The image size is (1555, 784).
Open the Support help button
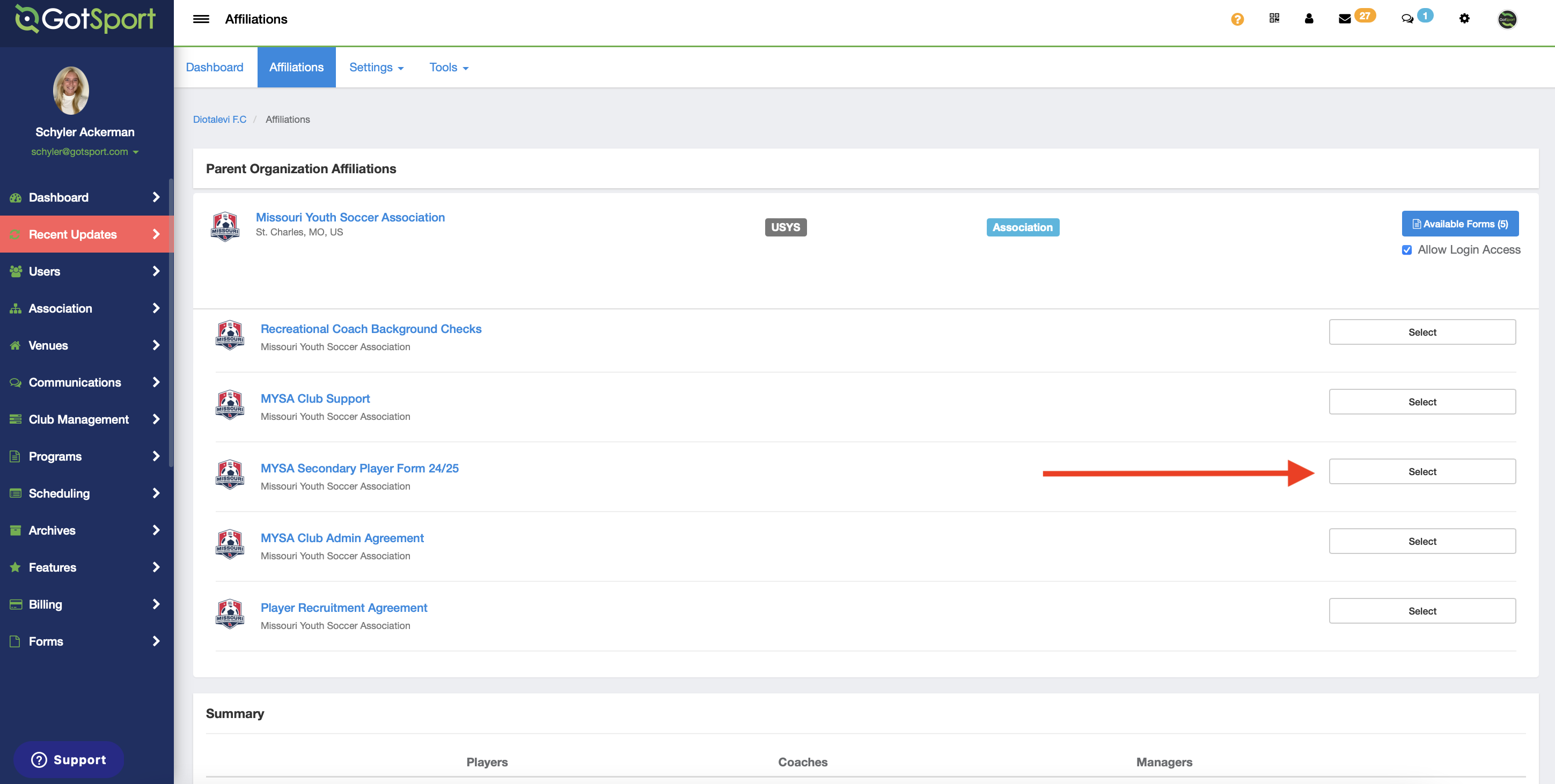click(69, 760)
